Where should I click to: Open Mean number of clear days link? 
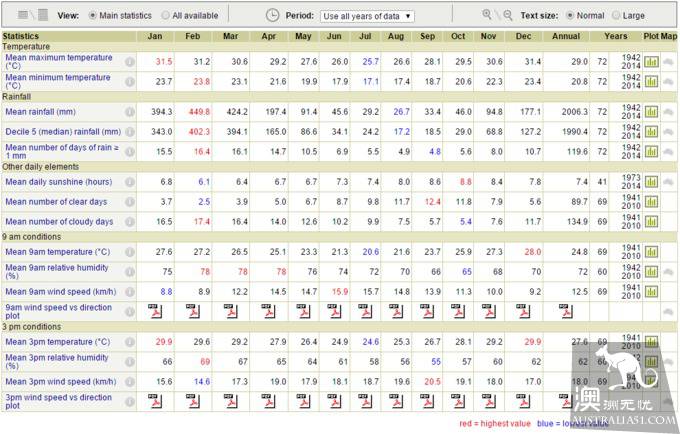pos(56,202)
